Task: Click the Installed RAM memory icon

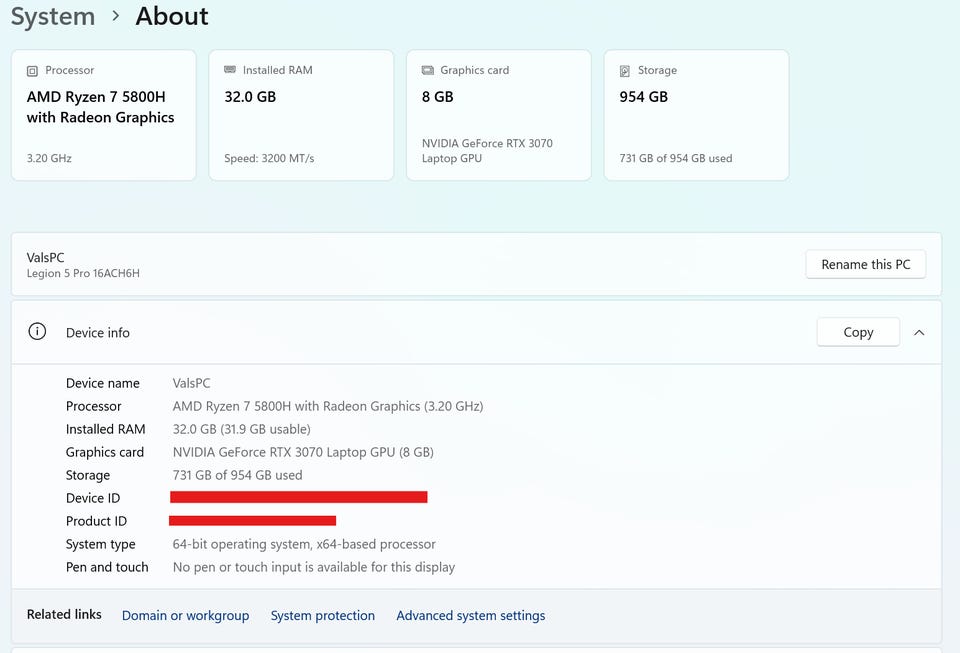Action: tap(230, 70)
